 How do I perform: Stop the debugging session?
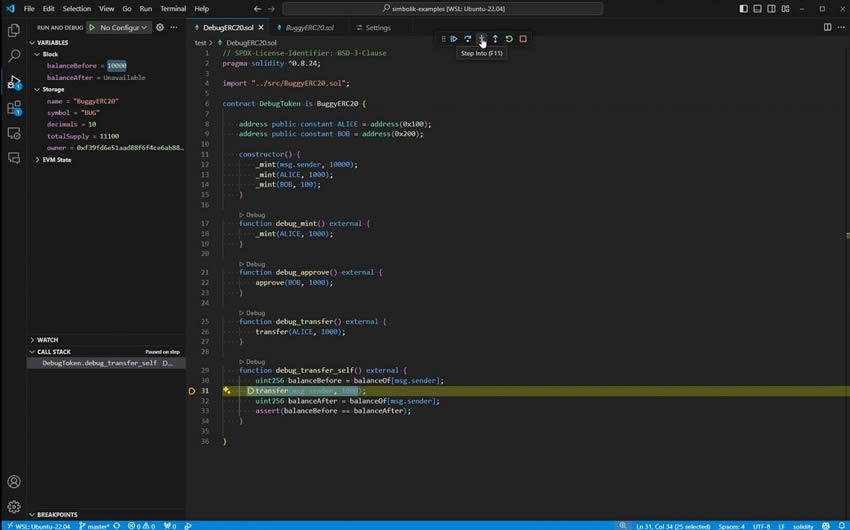[523, 39]
